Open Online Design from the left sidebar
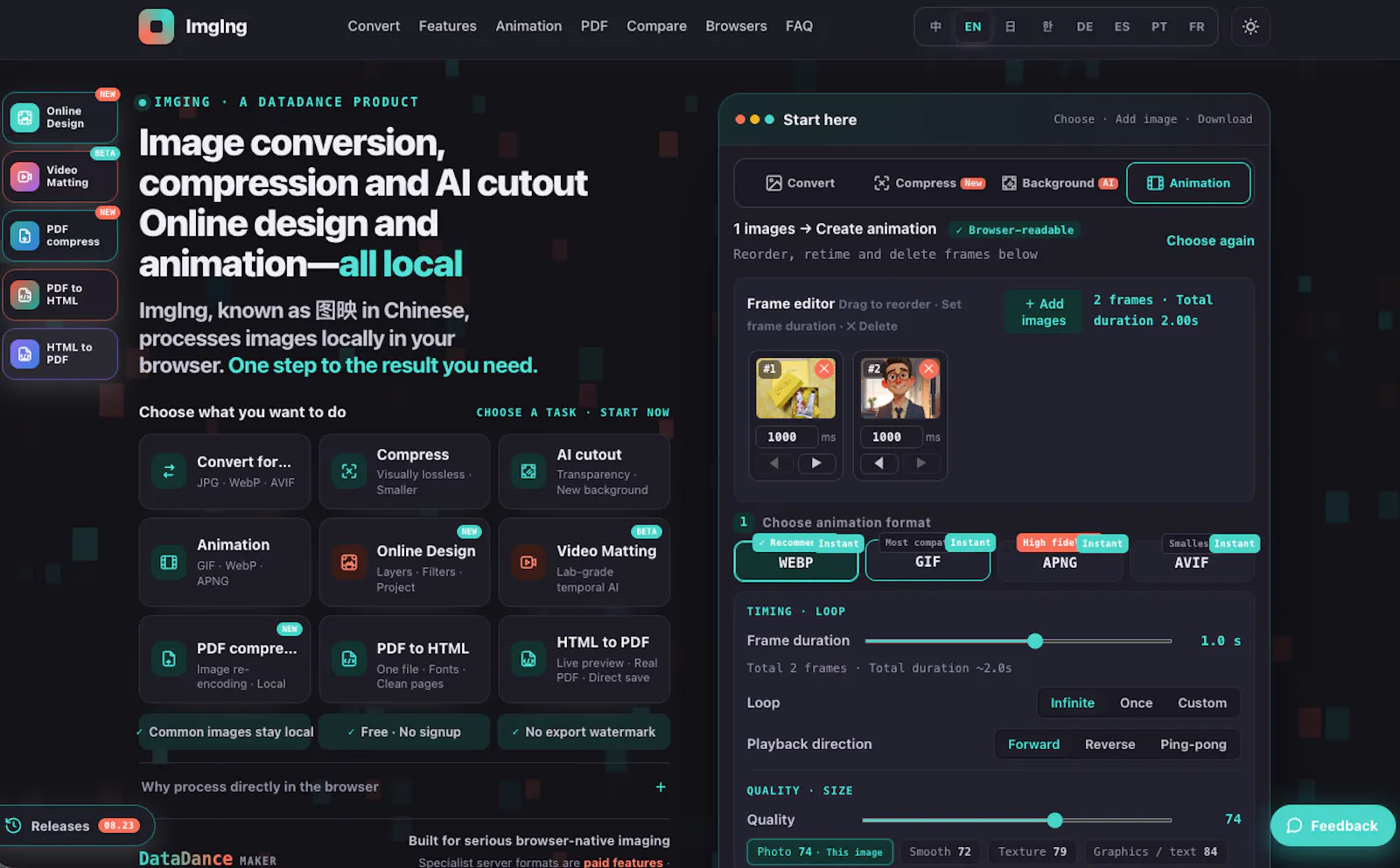Screen dimensions: 1400x868 pos(60,117)
